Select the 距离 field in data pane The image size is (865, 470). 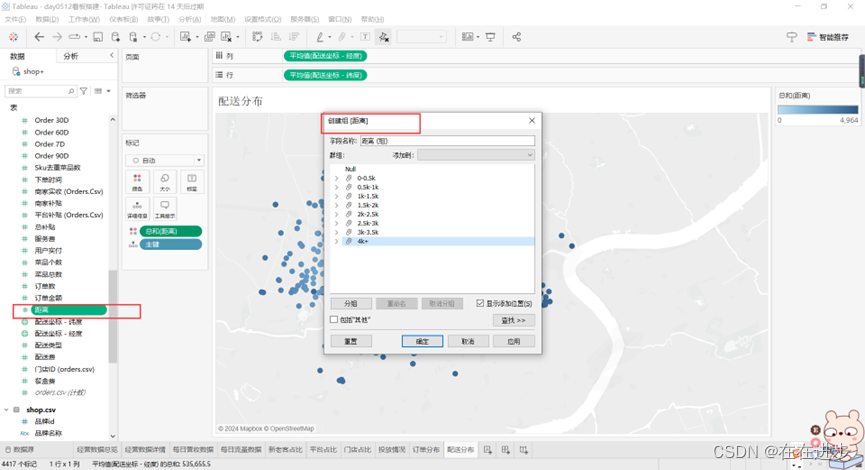click(68, 310)
